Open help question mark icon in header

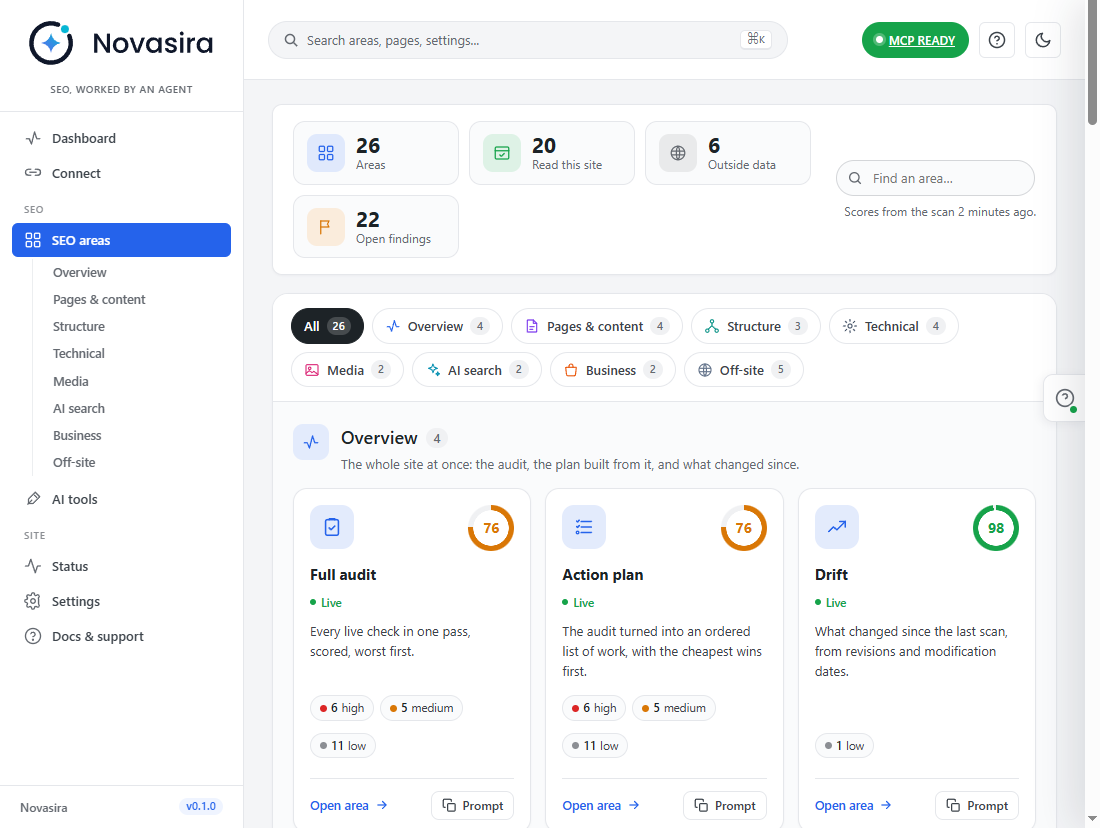pyautogui.click(x=996, y=40)
